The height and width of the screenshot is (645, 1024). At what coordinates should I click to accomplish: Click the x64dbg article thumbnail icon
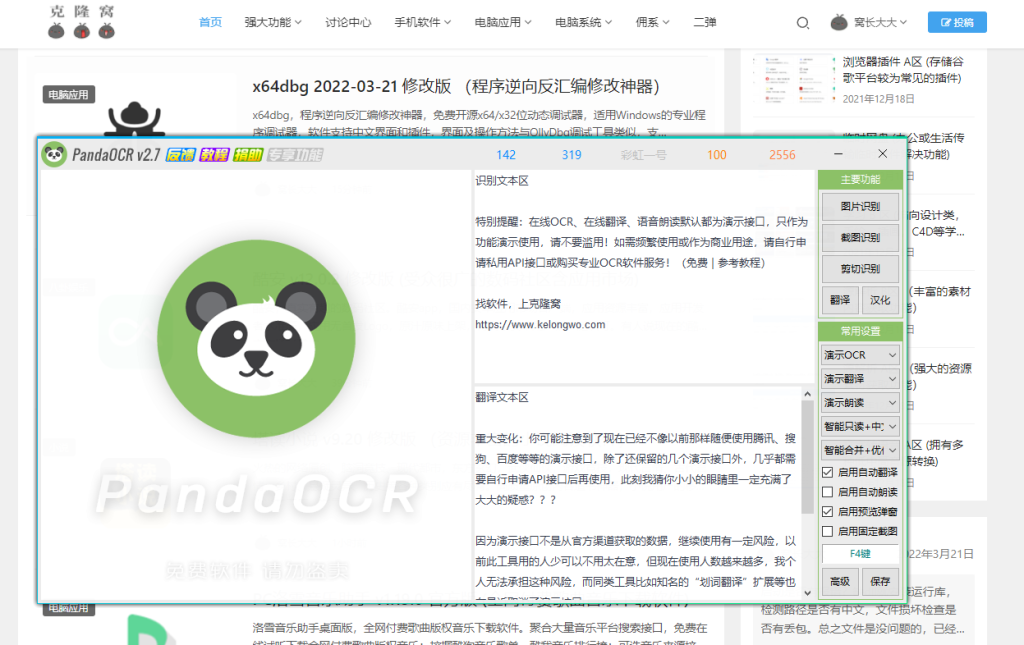[135, 119]
